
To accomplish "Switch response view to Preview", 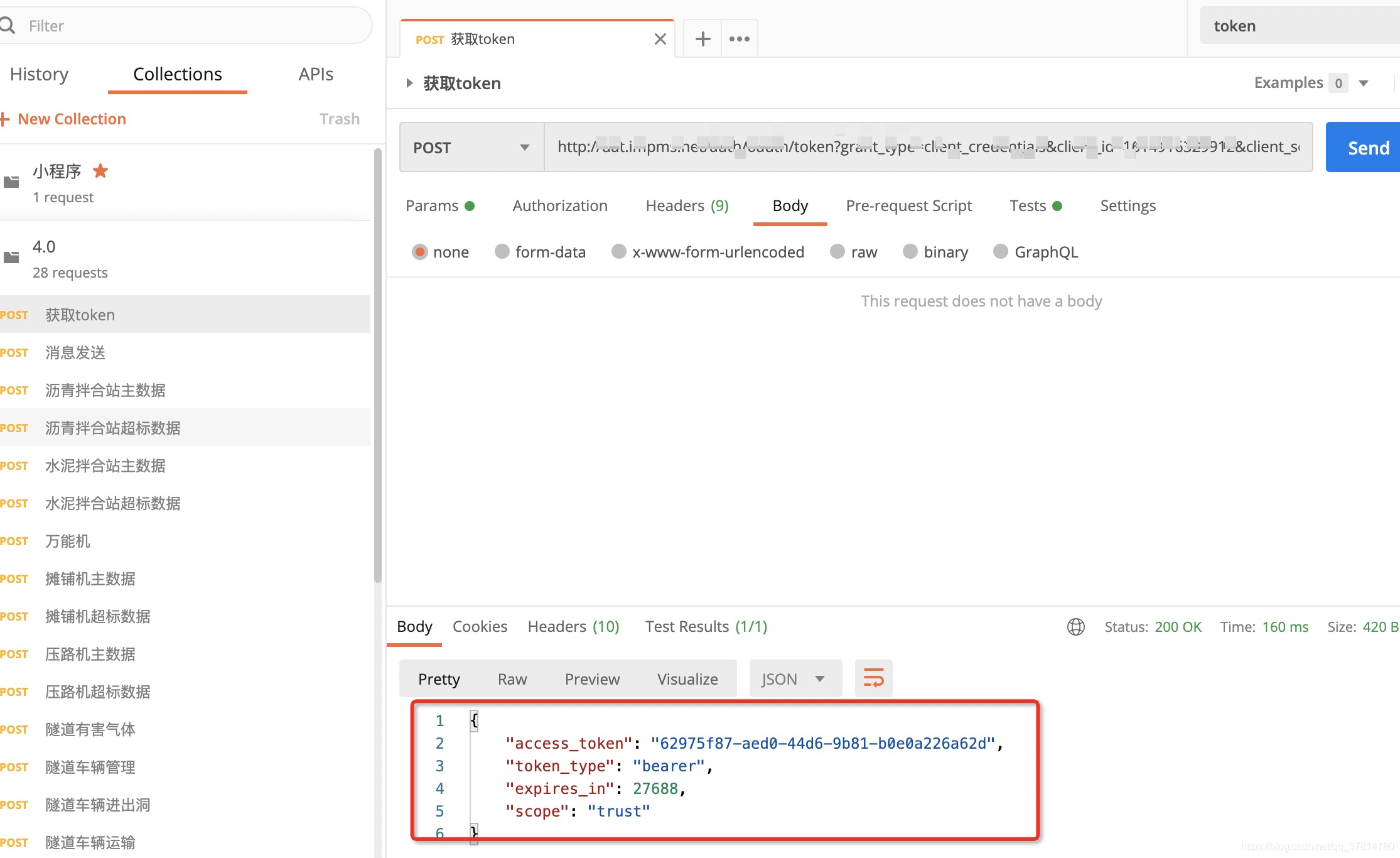I will (x=592, y=679).
